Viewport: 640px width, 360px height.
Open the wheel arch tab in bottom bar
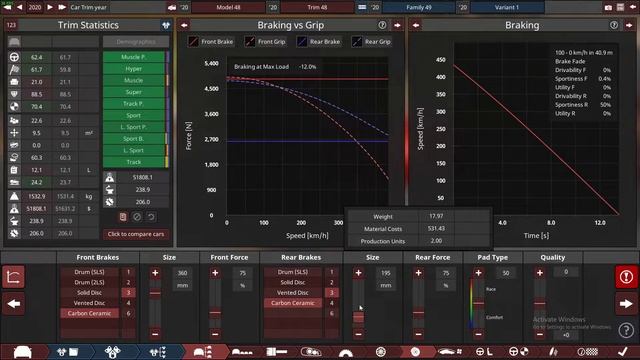[345, 352]
